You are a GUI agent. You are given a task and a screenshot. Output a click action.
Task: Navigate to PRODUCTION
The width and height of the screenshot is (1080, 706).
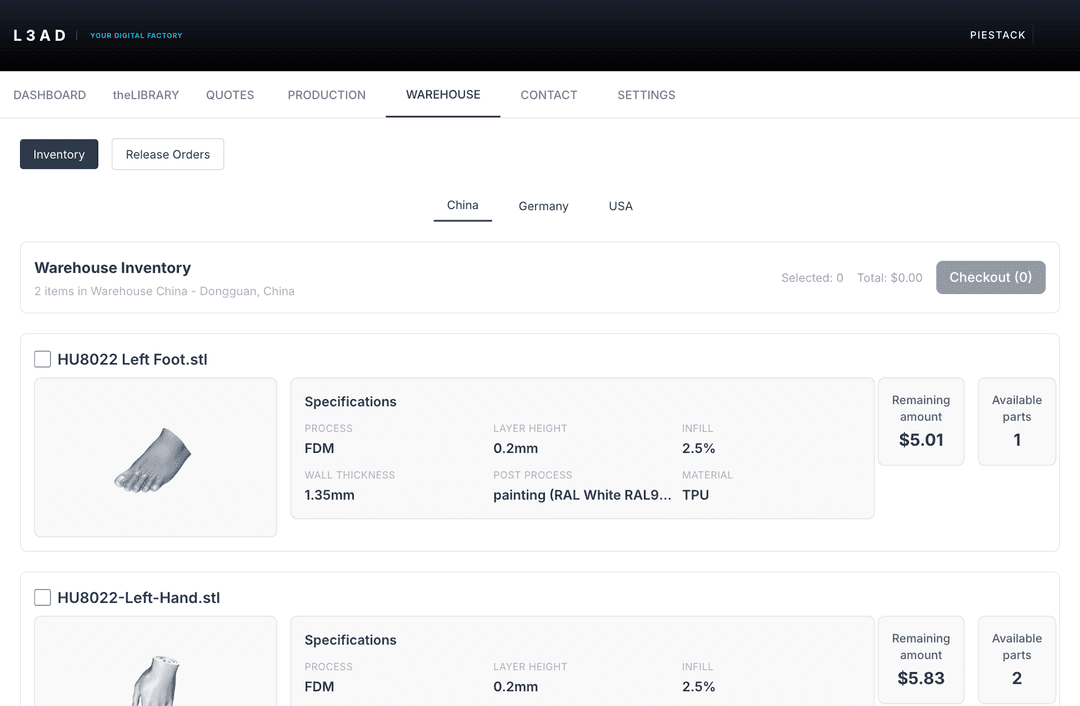(x=327, y=95)
